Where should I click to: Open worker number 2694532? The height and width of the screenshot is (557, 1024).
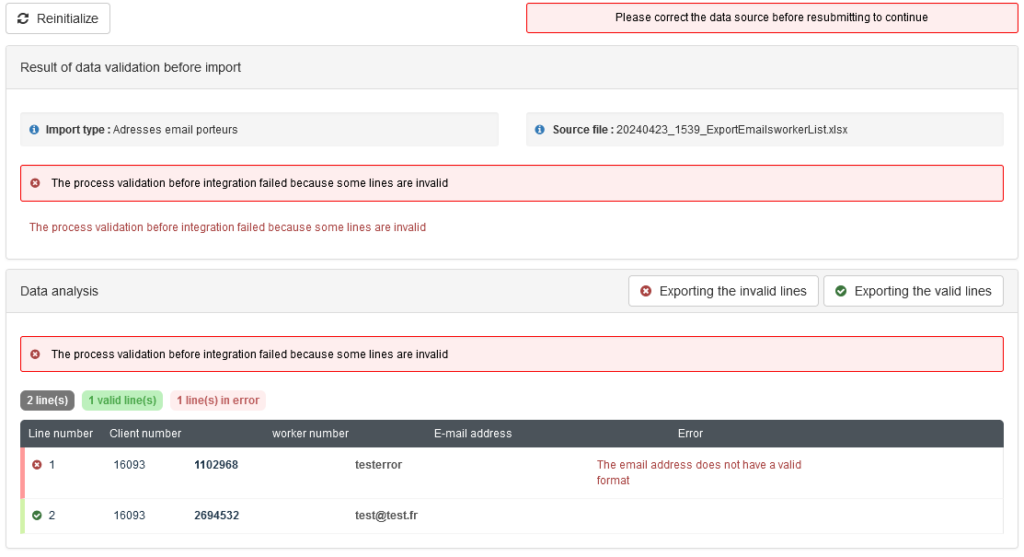point(216,516)
